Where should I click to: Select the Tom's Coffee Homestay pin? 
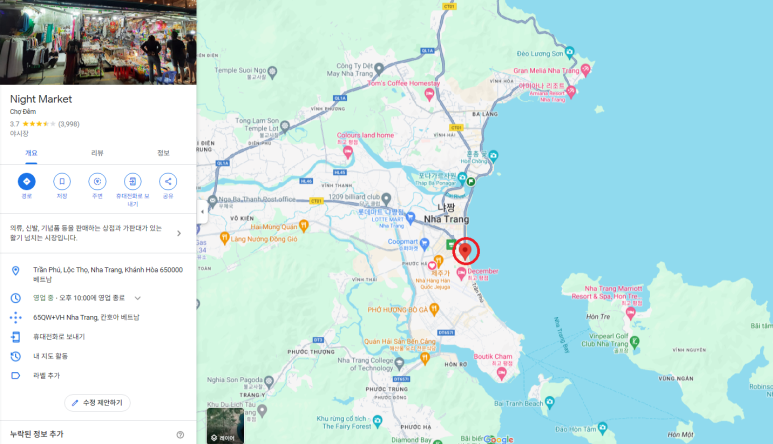429,94
